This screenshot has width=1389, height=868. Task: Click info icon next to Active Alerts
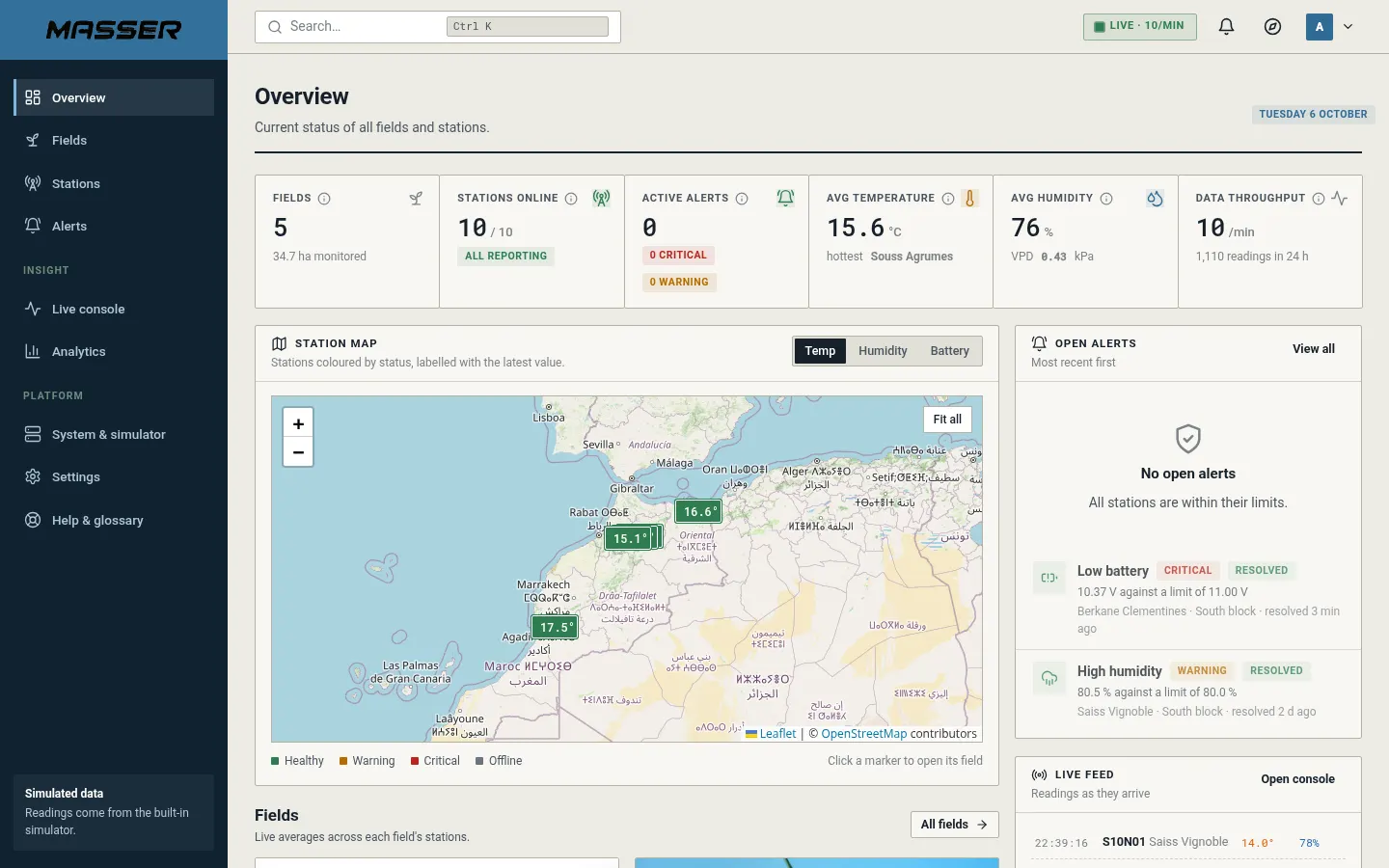[742, 199]
